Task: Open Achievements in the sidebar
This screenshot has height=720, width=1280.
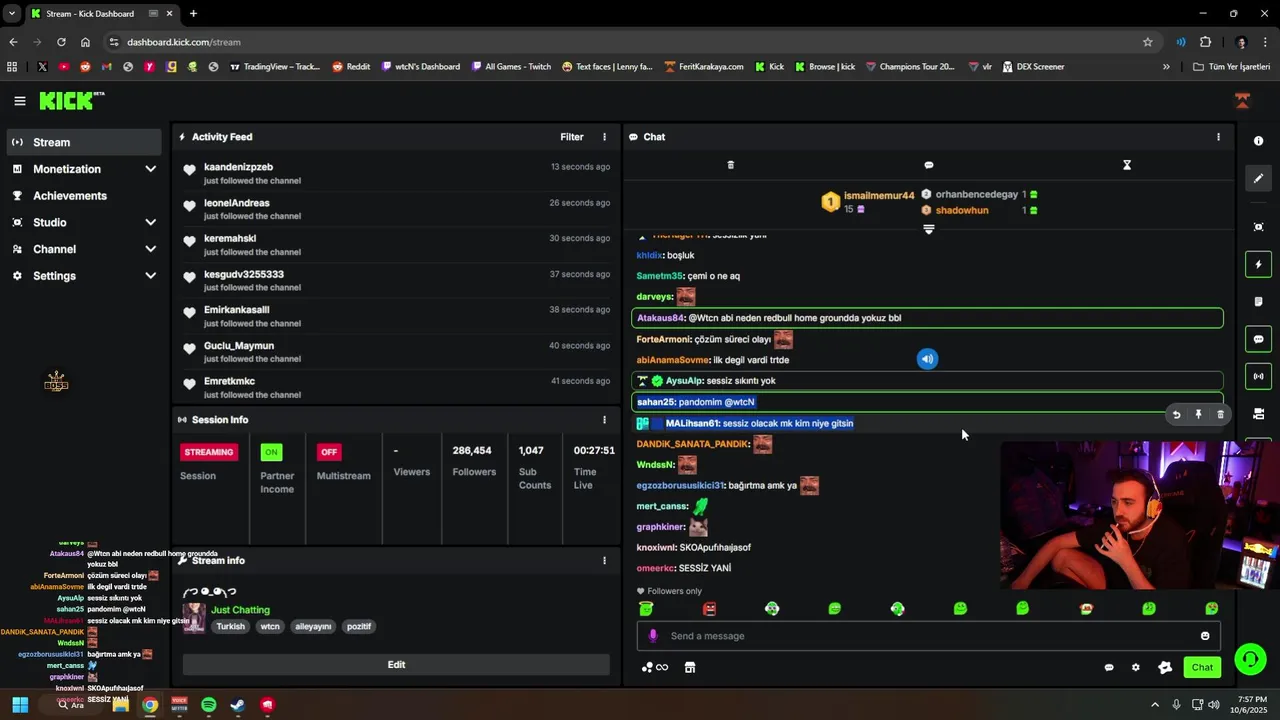Action: 84,196
